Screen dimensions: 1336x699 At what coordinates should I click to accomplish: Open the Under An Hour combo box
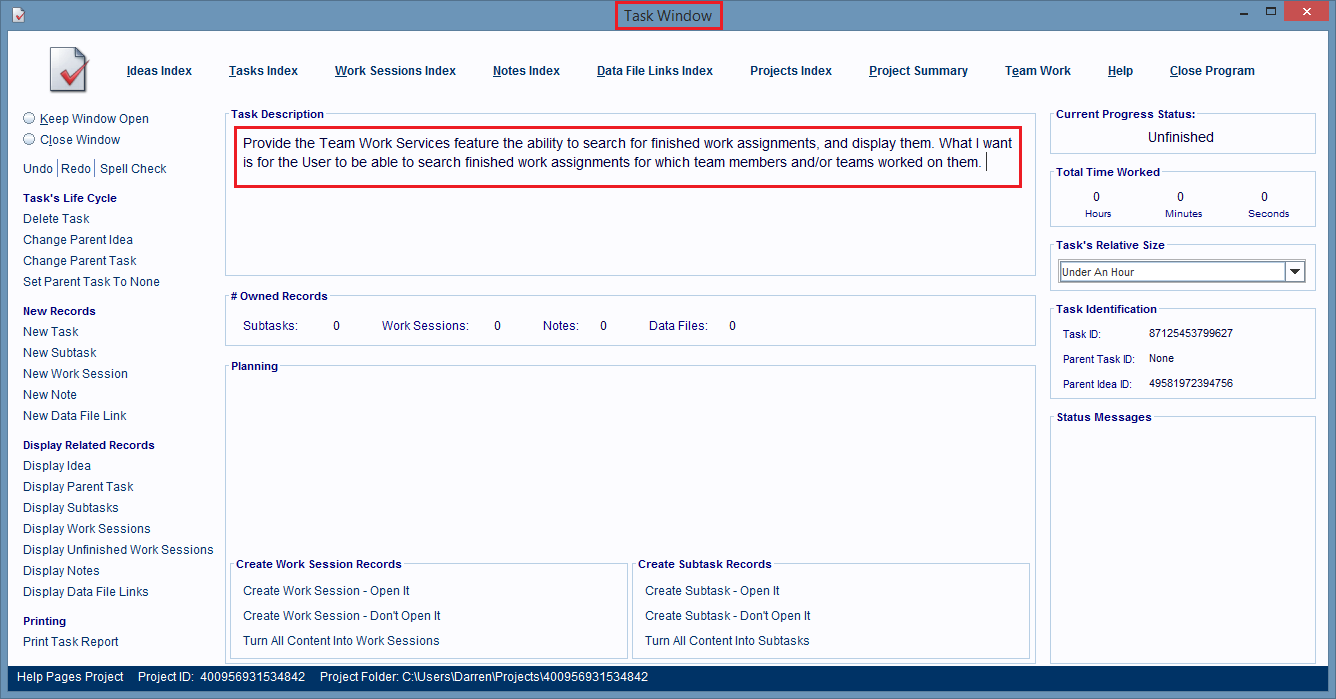coord(1171,272)
